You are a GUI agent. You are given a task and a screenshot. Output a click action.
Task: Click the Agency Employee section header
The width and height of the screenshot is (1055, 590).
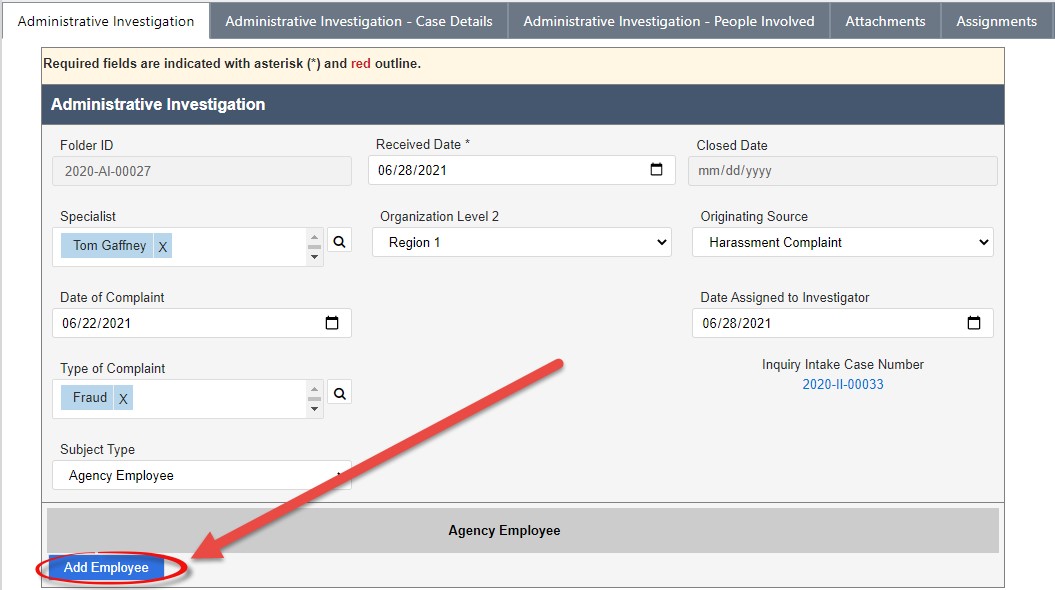pyautogui.click(x=523, y=530)
